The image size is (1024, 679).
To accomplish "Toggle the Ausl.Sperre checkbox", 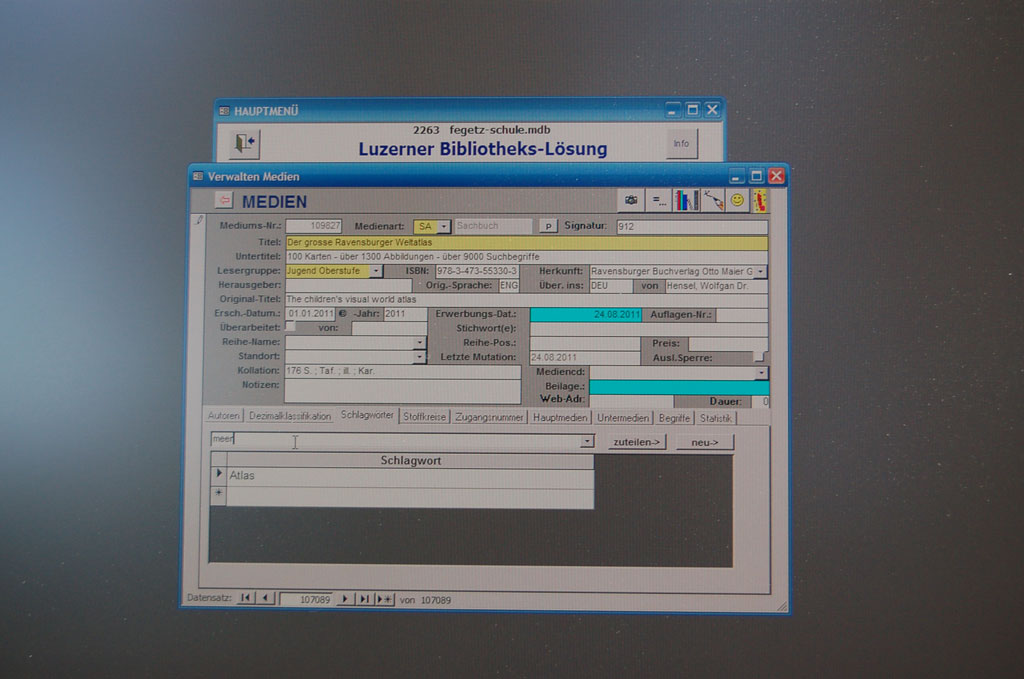I will (x=760, y=356).
